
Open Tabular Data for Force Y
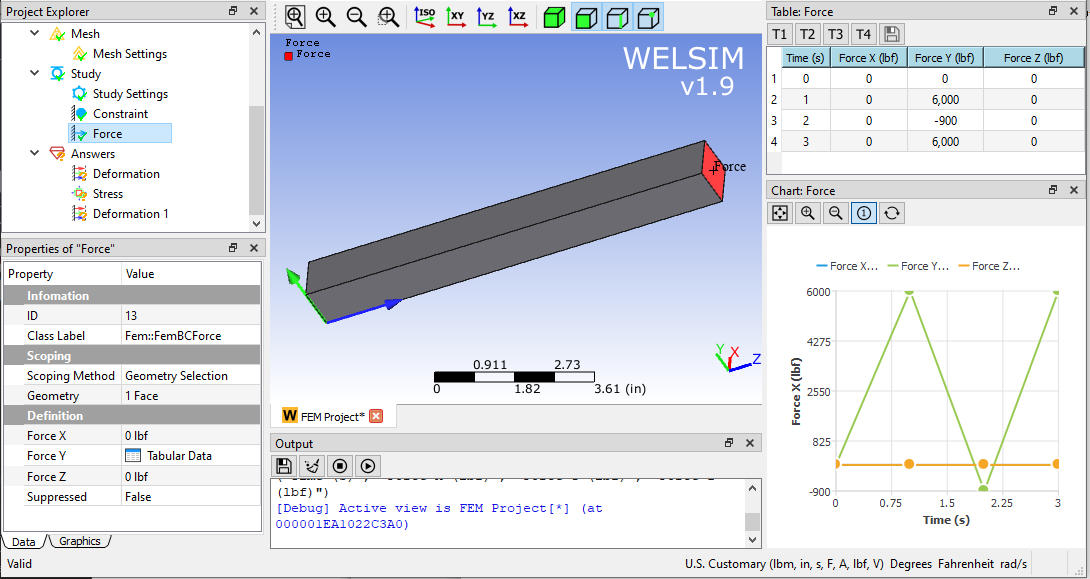(x=191, y=456)
